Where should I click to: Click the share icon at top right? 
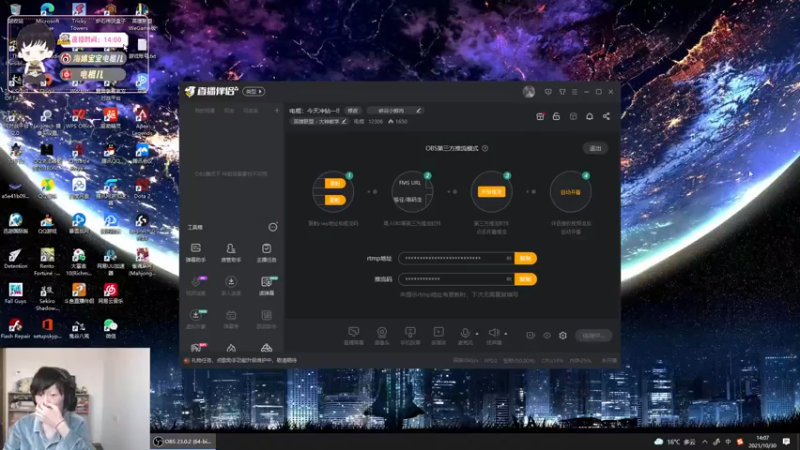pos(606,116)
